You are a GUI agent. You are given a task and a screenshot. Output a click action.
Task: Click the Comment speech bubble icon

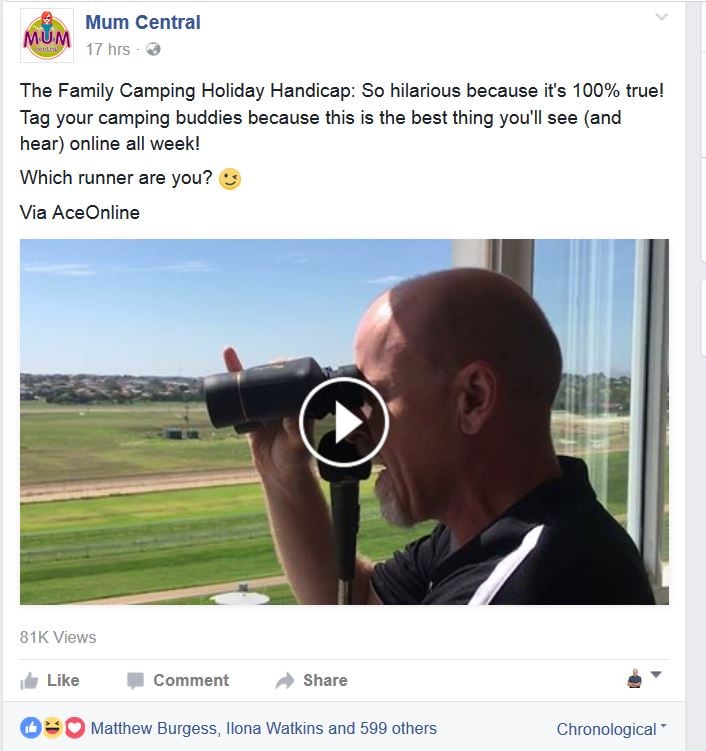[135, 681]
